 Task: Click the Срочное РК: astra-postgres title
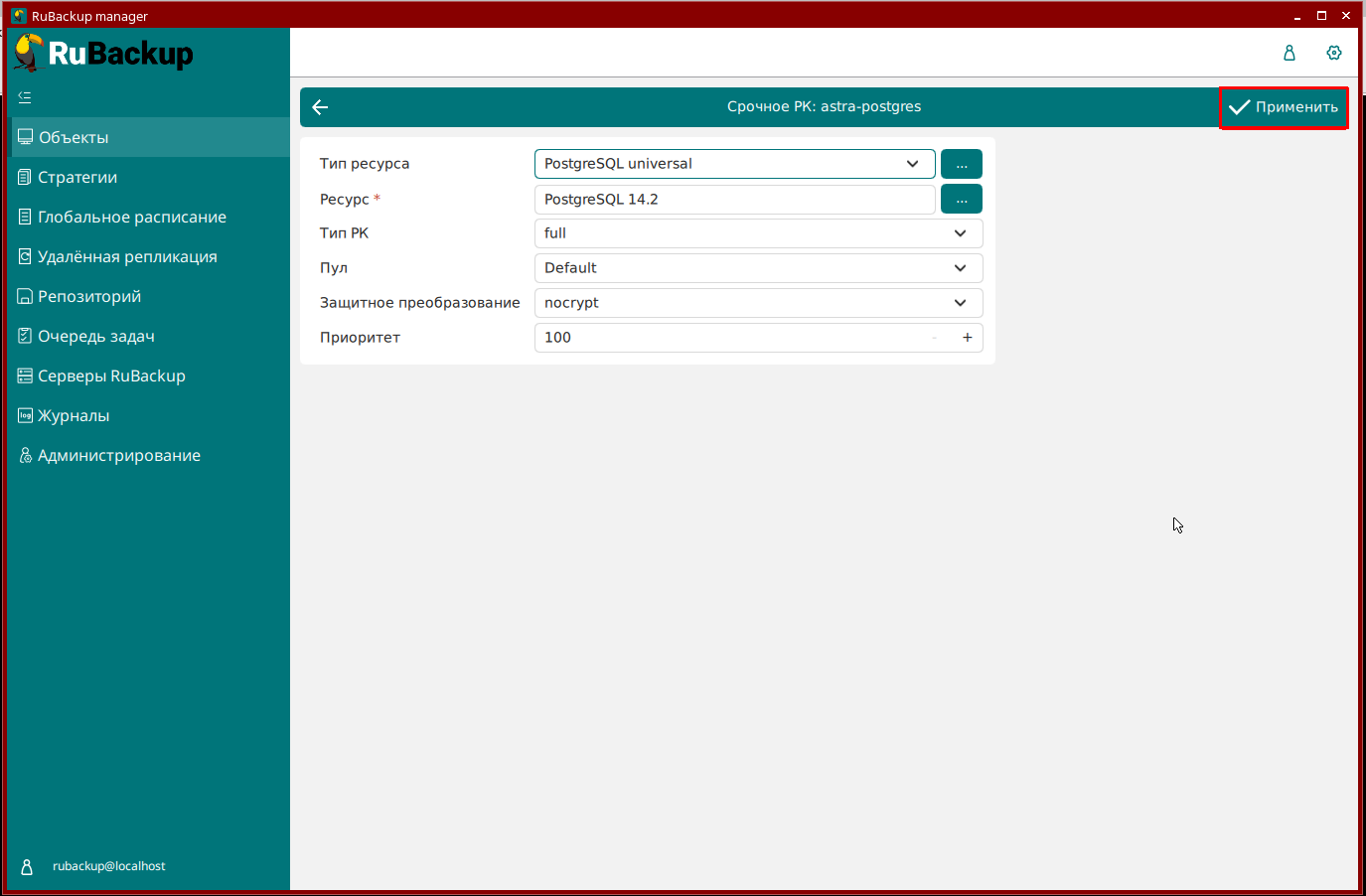(824, 106)
